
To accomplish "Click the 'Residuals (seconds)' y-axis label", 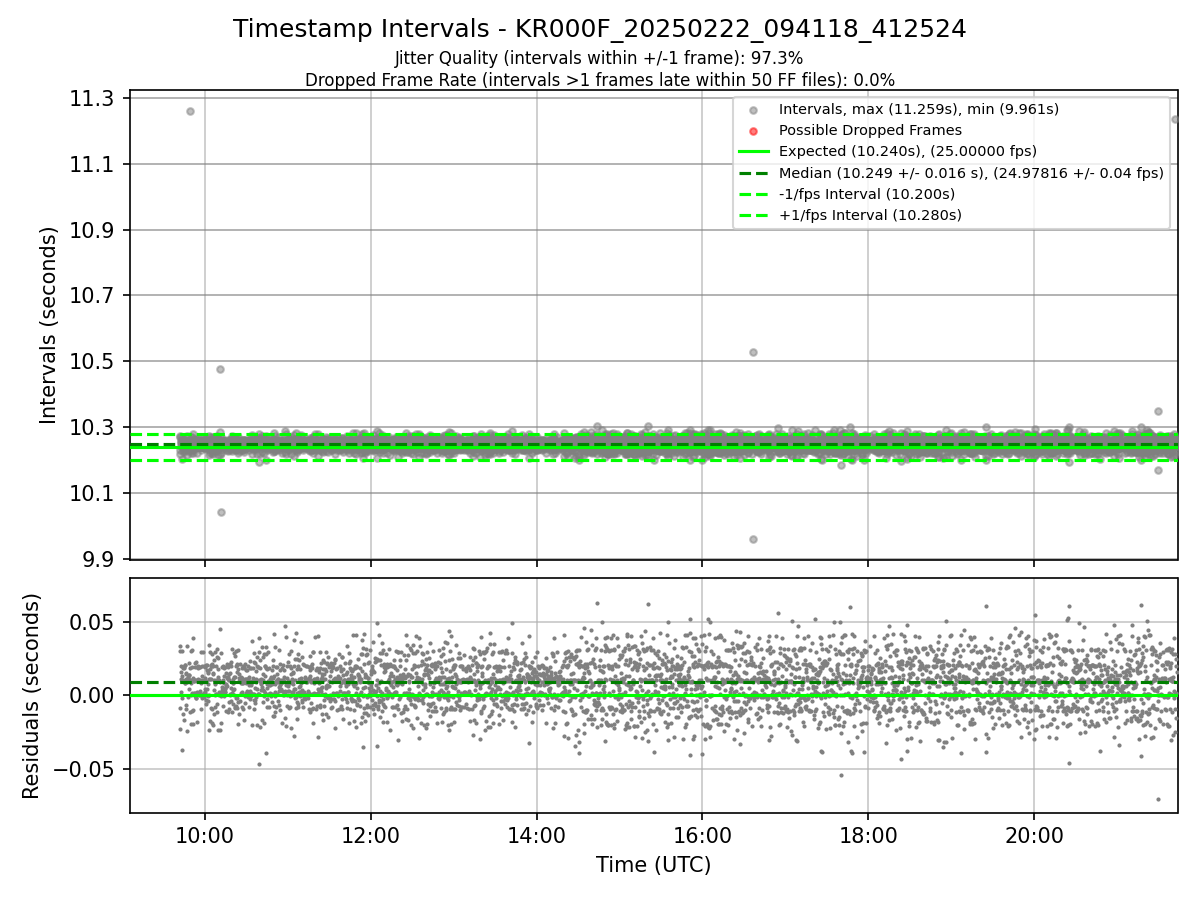I will click(32, 696).
